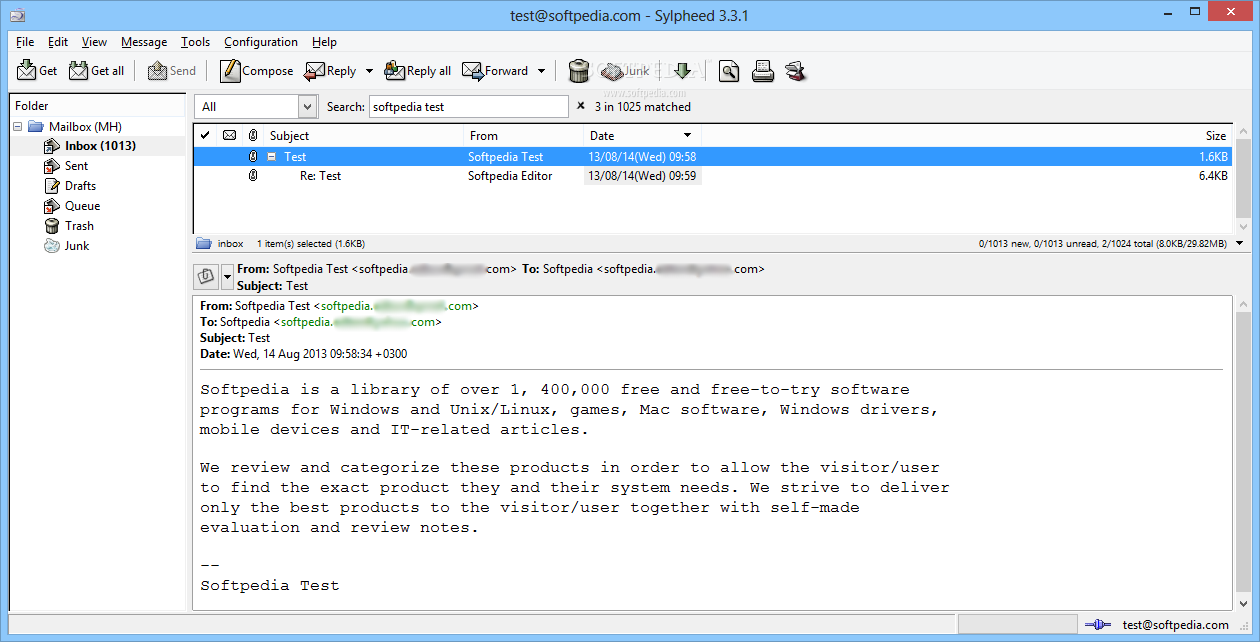Click inside the softpedia test search field
1260x642 pixels.
pyautogui.click(x=468, y=107)
